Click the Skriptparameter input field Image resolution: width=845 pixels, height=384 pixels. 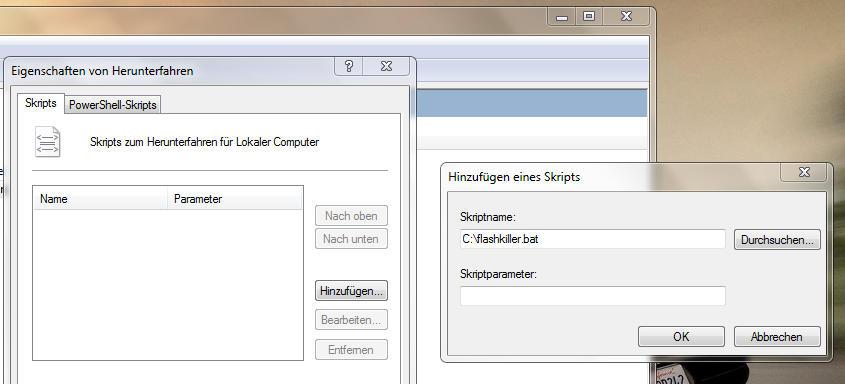593,296
